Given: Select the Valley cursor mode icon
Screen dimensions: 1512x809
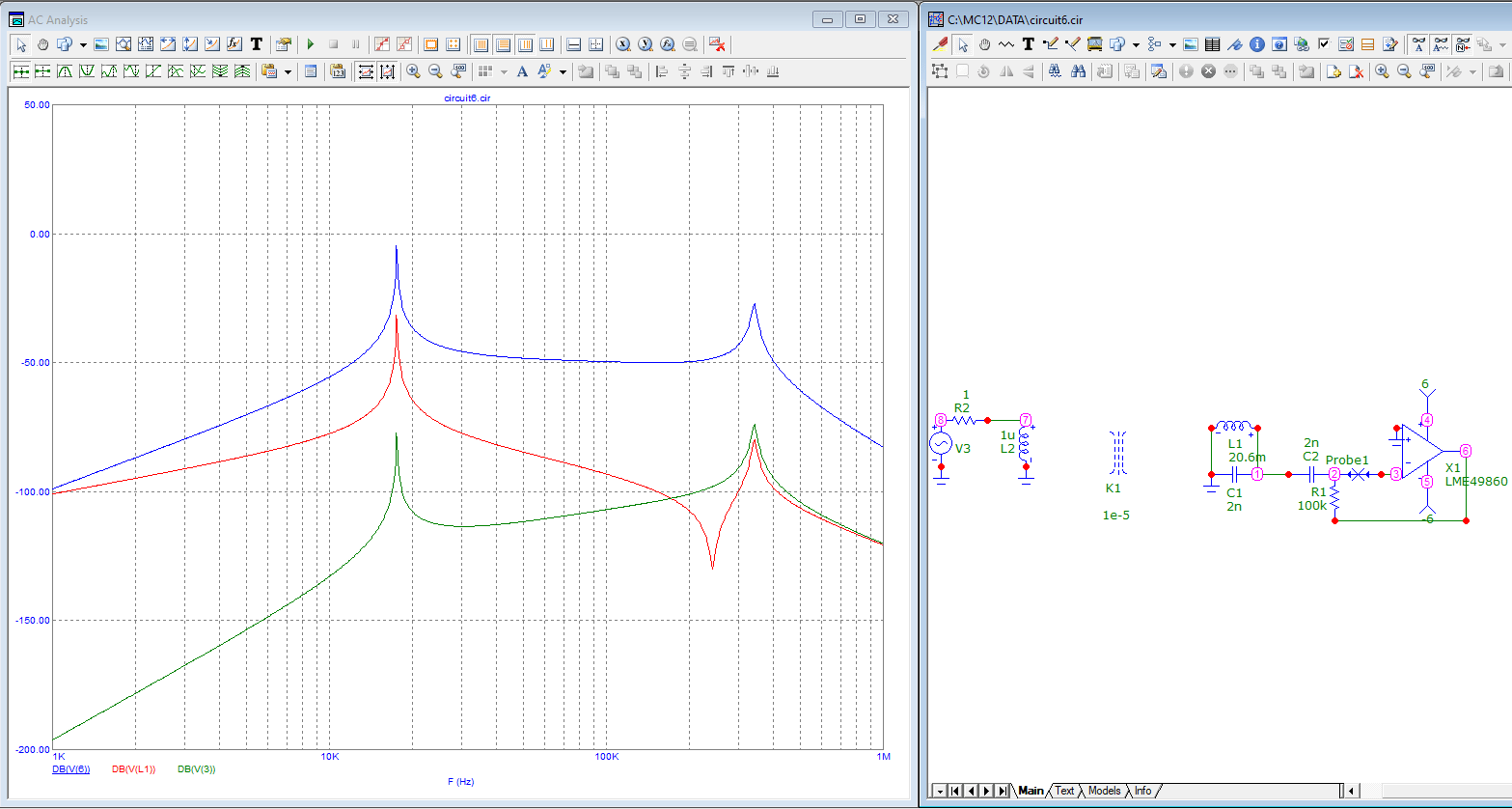Looking at the screenshot, I should coord(87,70).
